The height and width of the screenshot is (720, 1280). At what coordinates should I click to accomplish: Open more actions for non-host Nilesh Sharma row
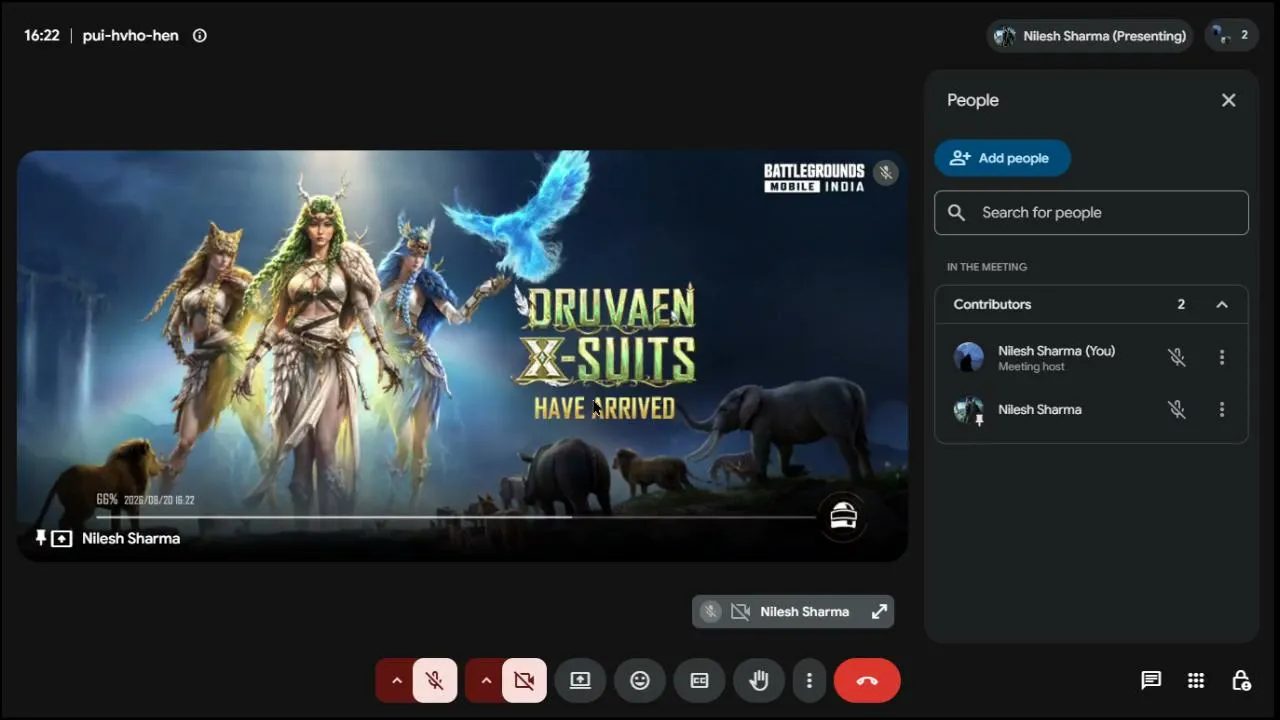click(x=1222, y=409)
